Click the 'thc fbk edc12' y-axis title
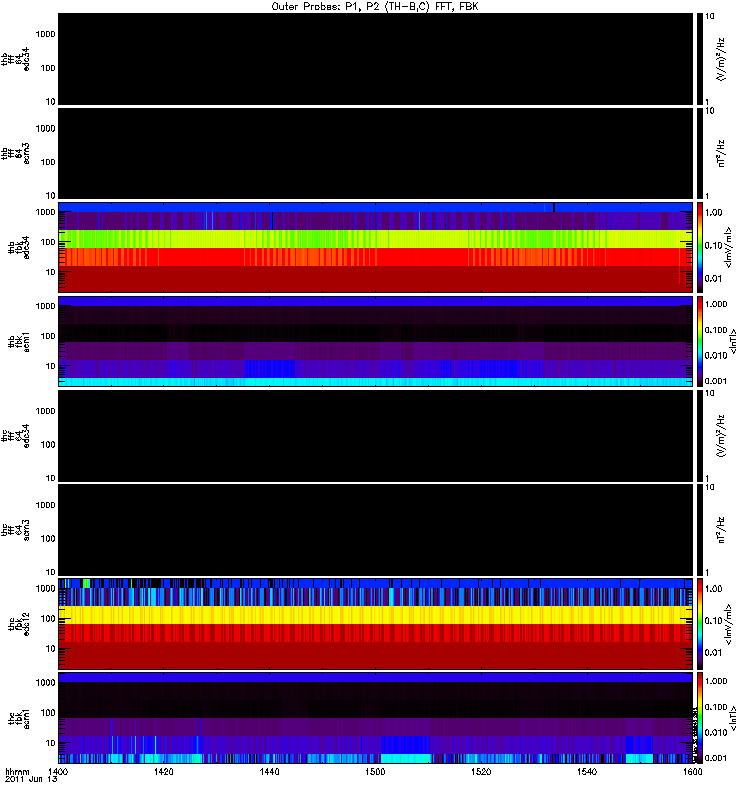This screenshot has height=800, width=750. [x=18, y=624]
